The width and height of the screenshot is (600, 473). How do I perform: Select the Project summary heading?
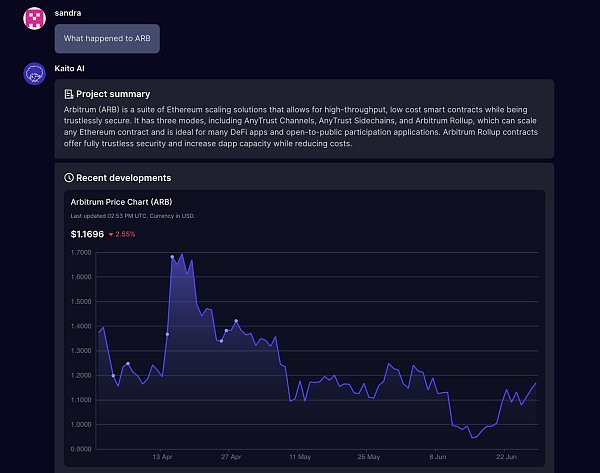tap(113, 94)
